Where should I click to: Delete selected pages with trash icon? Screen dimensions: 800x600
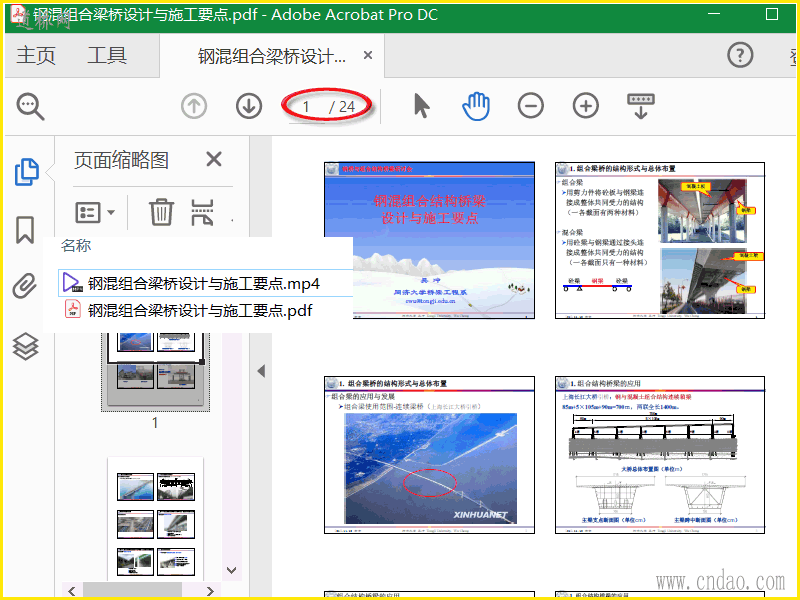tap(161, 212)
